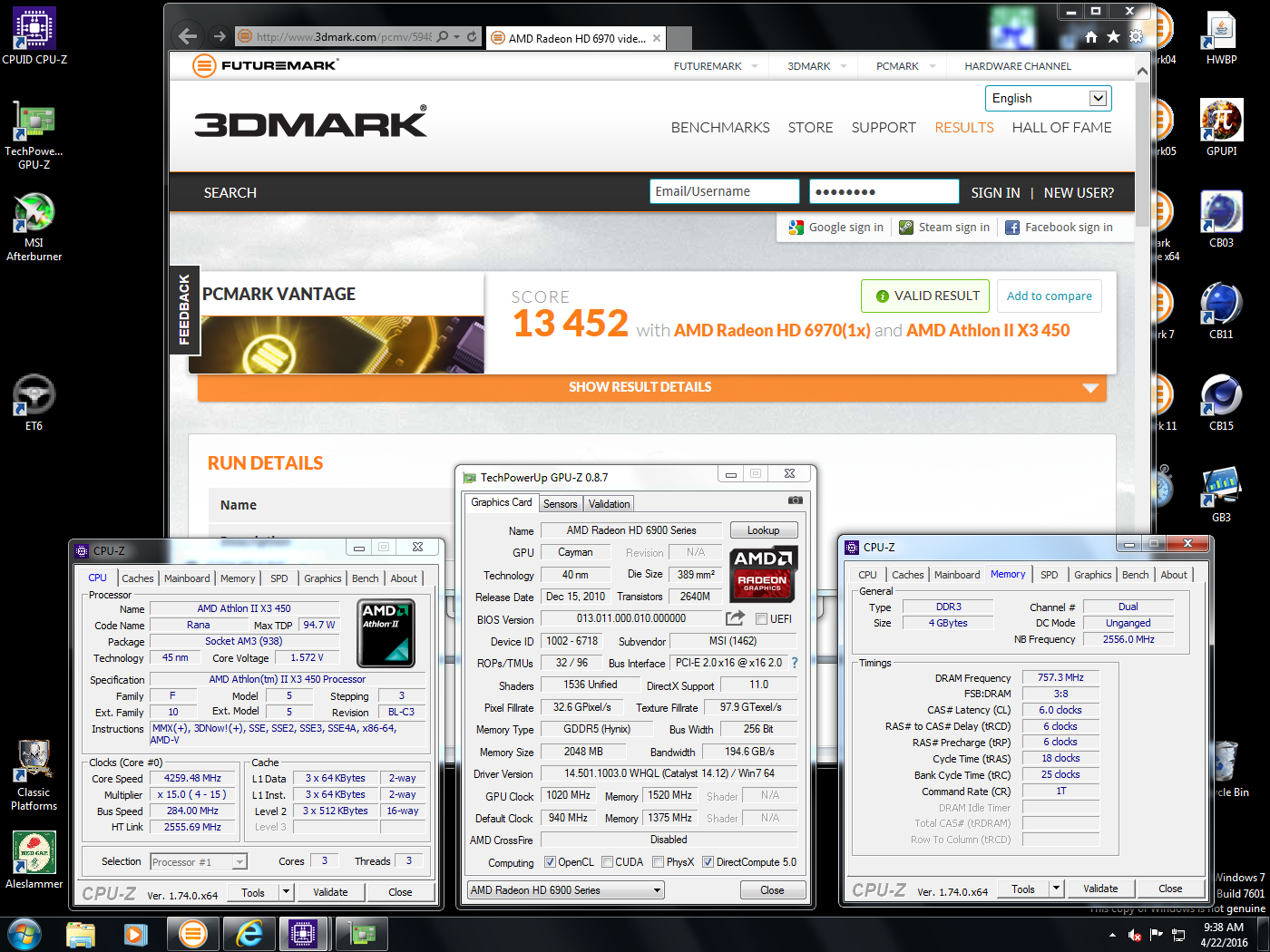Open browser Home icon

click(1091, 36)
